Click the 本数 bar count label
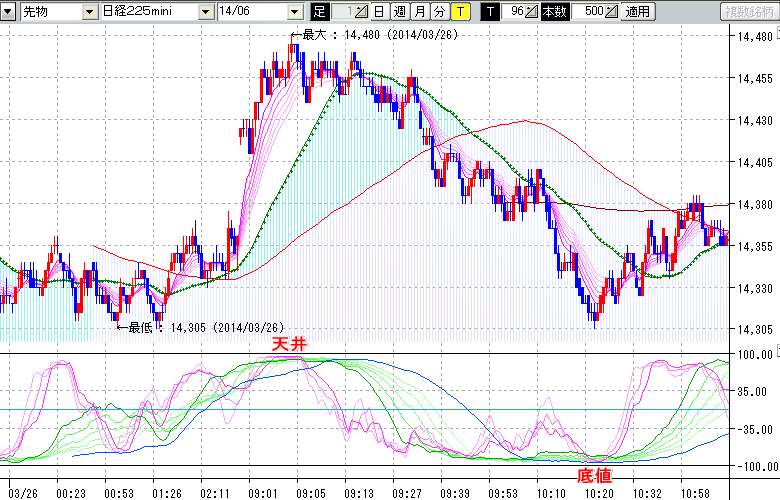 (553, 12)
